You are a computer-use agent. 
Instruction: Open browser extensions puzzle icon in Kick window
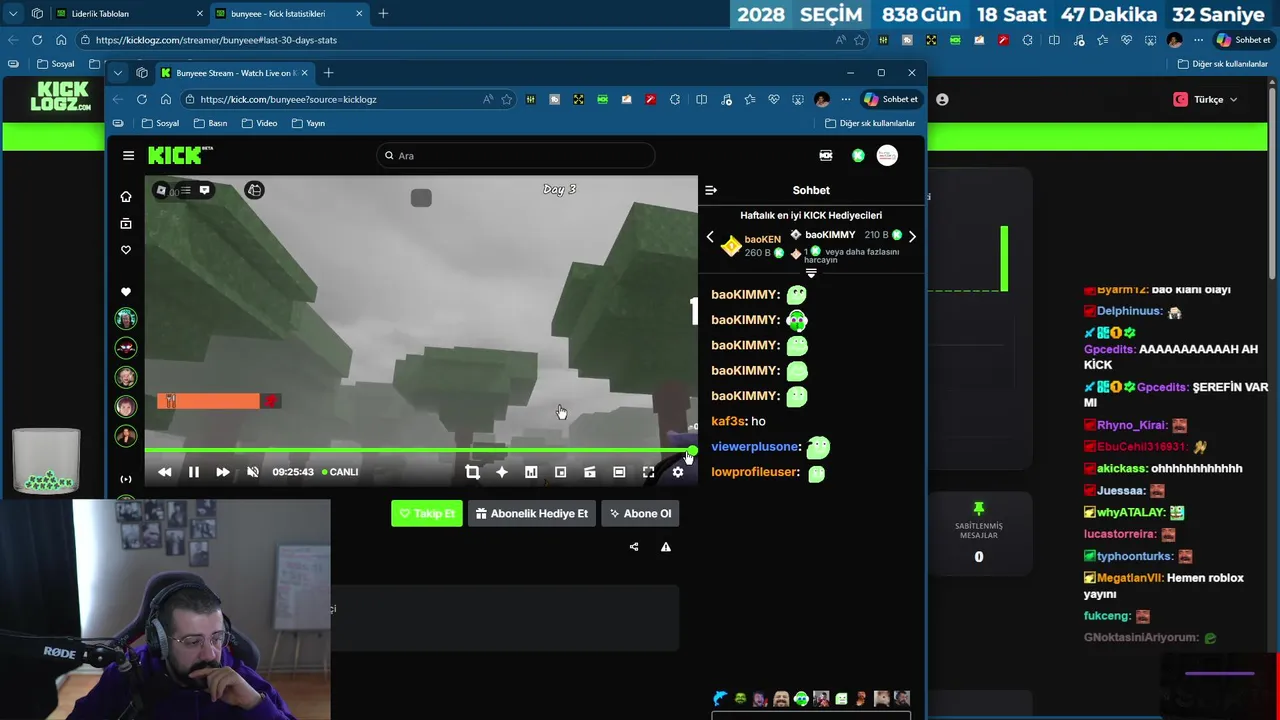[x=675, y=99]
